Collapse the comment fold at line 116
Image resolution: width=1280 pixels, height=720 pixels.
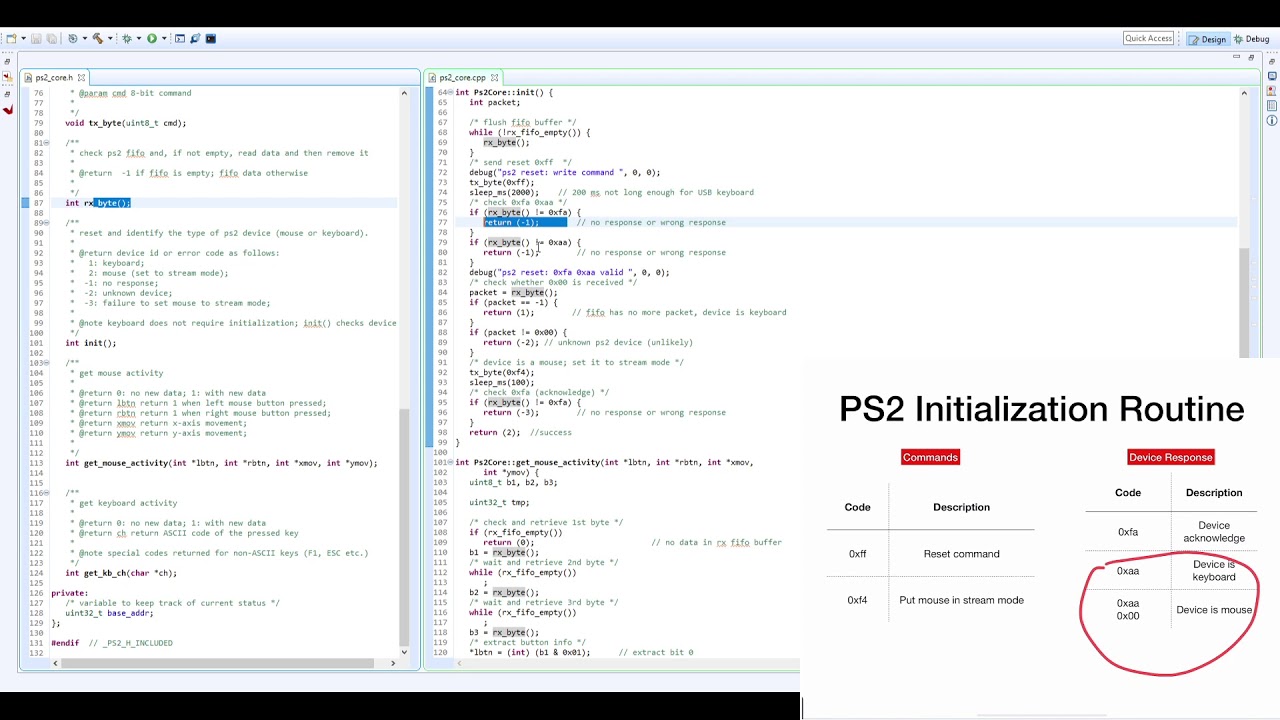point(47,493)
